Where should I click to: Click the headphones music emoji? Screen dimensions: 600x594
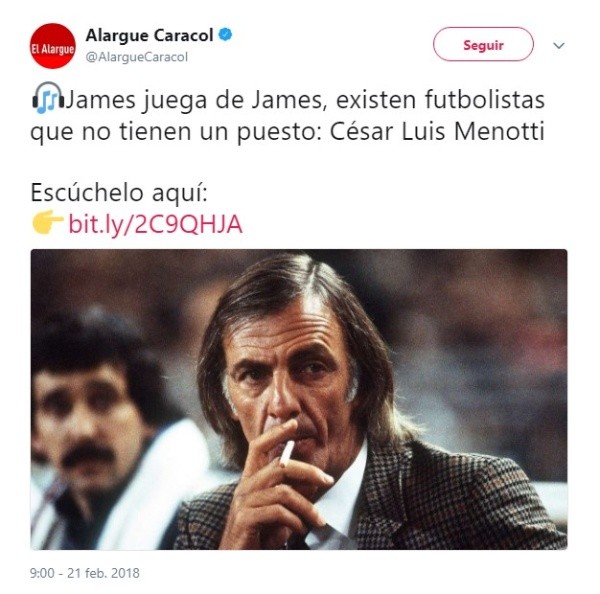coord(48,98)
